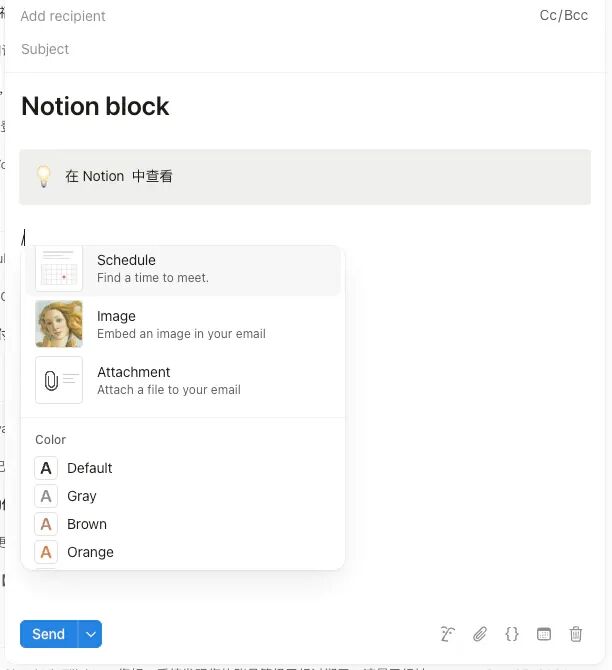Discard draft with the trash icon

(x=576, y=634)
